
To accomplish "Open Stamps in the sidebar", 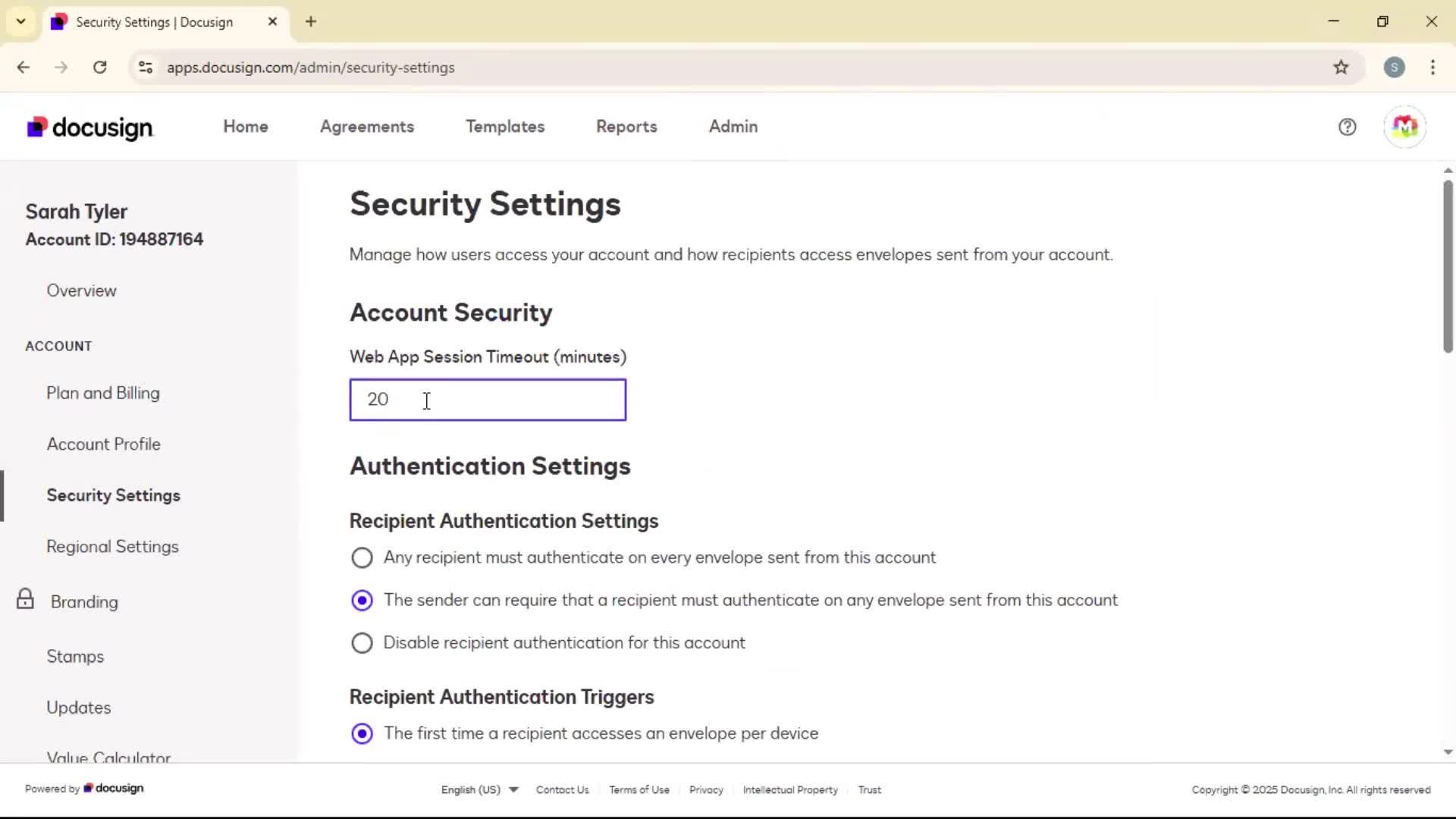I will (75, 657).
